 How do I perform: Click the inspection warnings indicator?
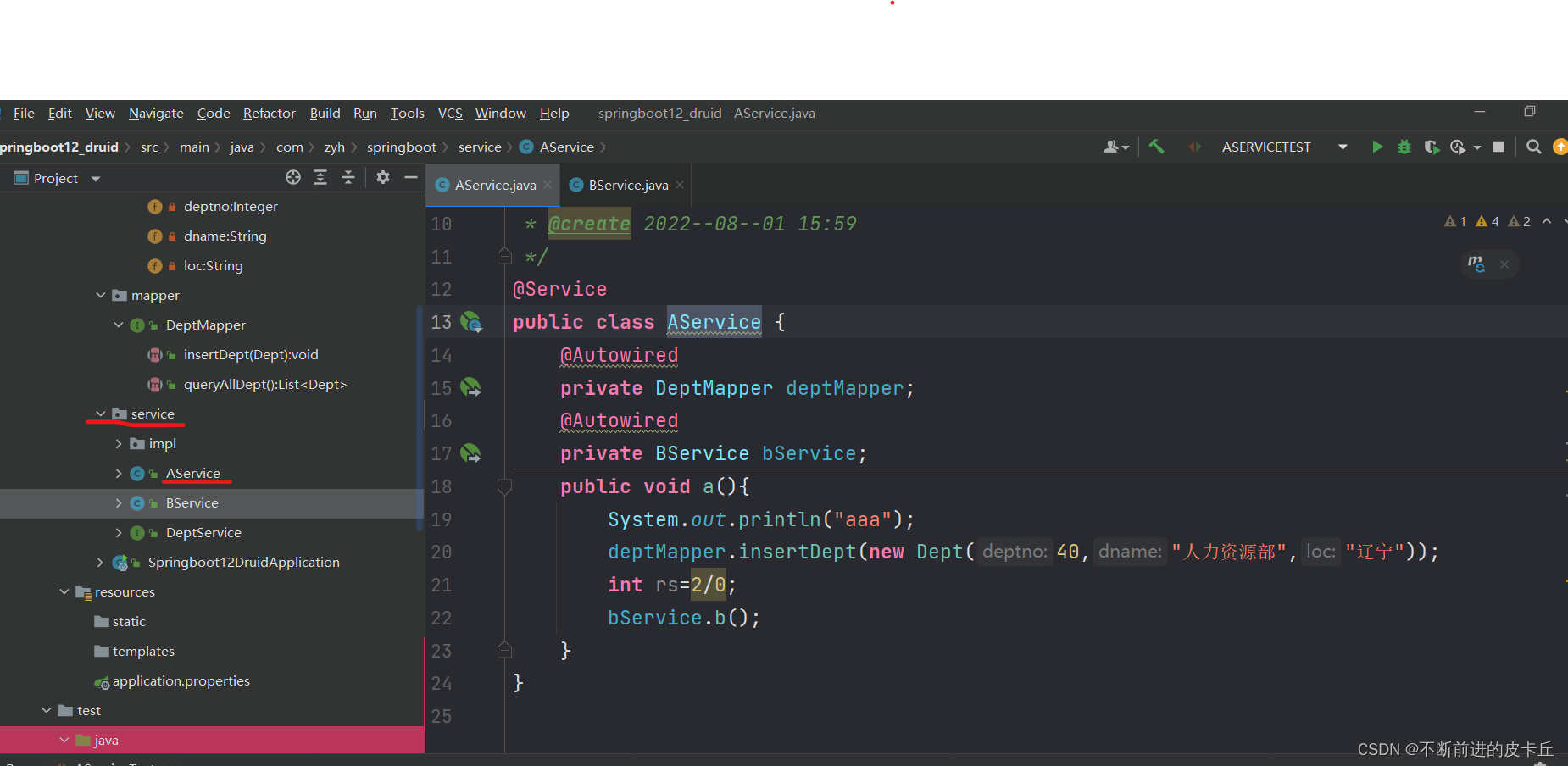[x=1487, y=221]
